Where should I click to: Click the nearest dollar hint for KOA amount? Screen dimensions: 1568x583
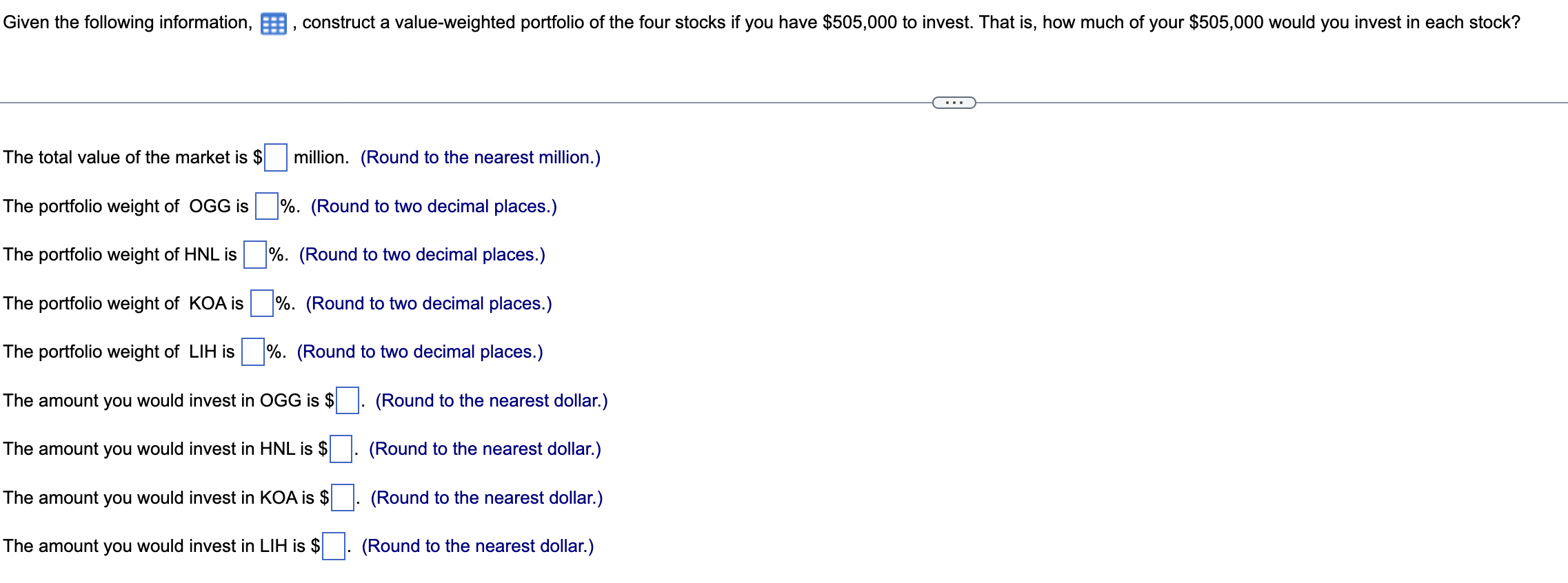tap(487, 498)
